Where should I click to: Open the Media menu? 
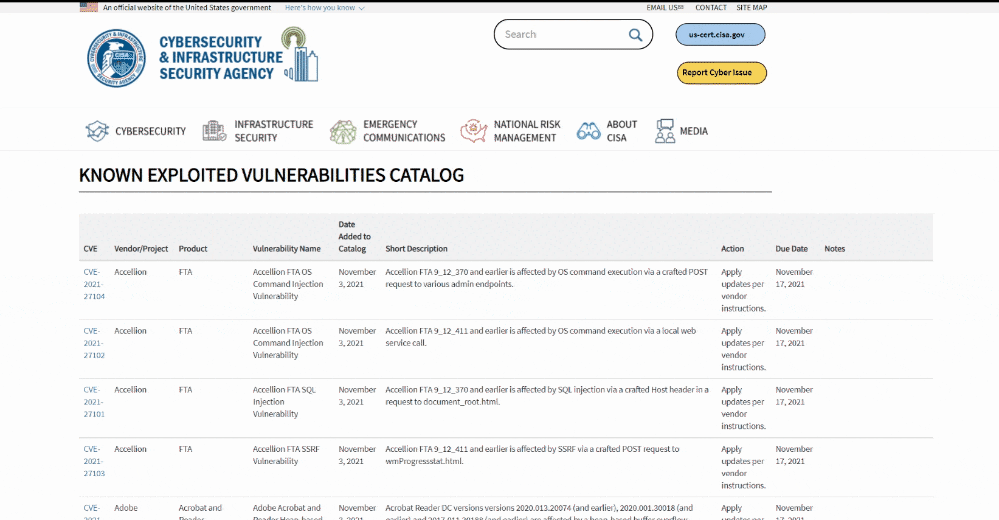click(x=693, y=131)
